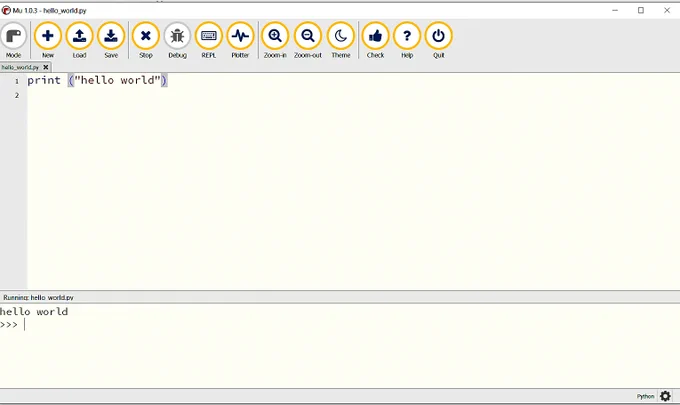Image resolution: width=680 pixels, height=405 pixels.
Task: Open the Mode selector
Action: click(x=13, y=40)
